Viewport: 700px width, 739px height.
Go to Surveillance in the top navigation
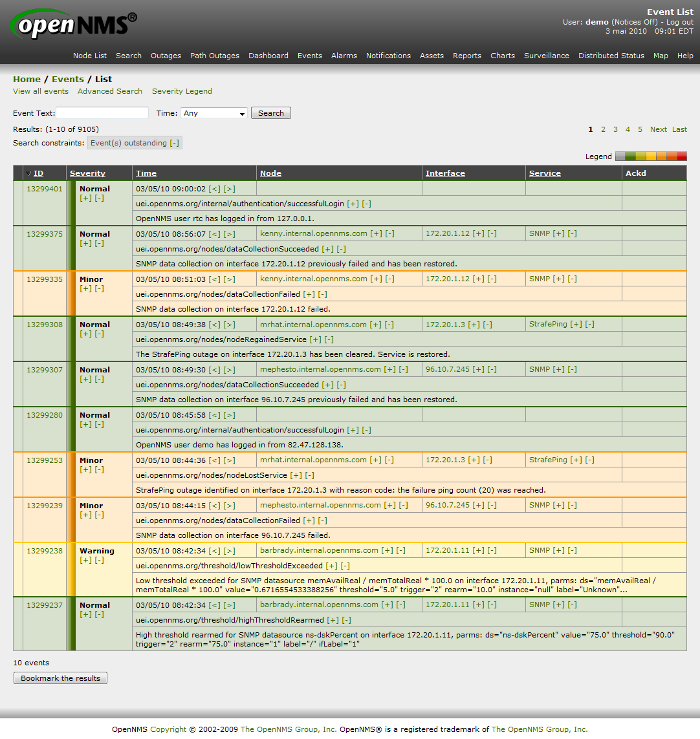click(x=546, y=56)
